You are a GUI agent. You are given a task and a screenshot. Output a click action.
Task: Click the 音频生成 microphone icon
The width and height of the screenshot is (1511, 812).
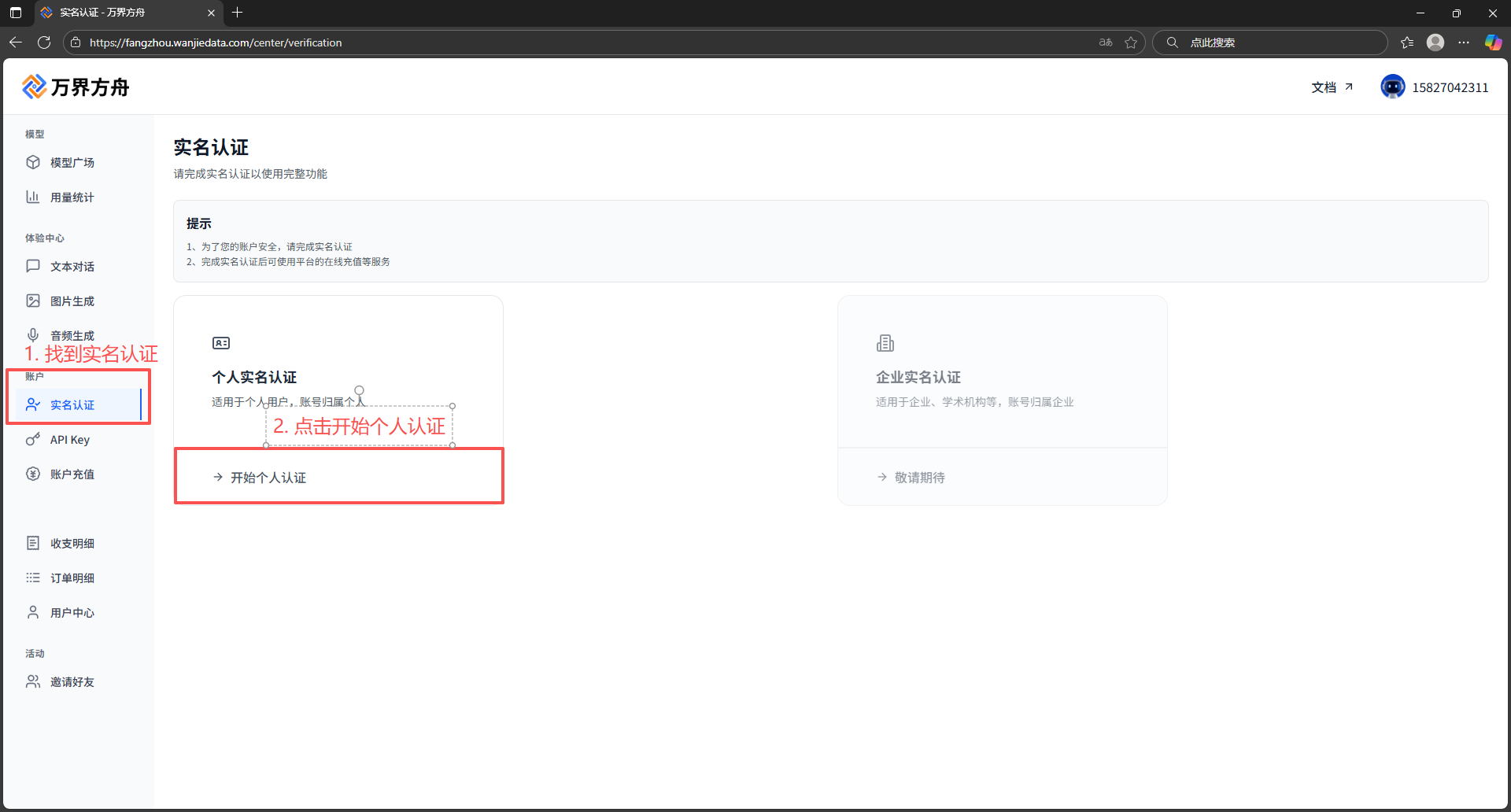point(33,335)
